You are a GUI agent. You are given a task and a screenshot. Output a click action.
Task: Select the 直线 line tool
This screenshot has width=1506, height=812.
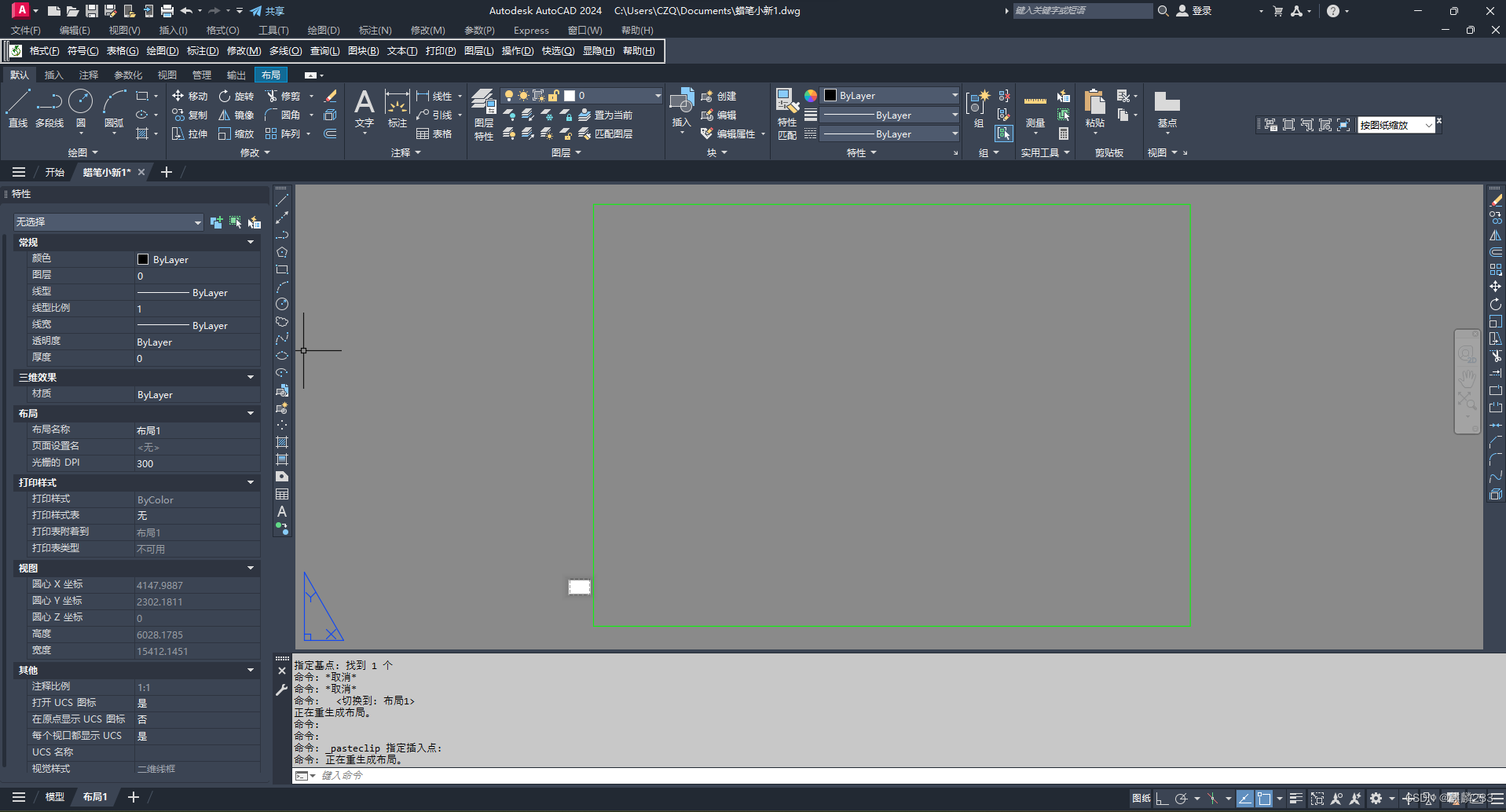(x=18, y=109)
